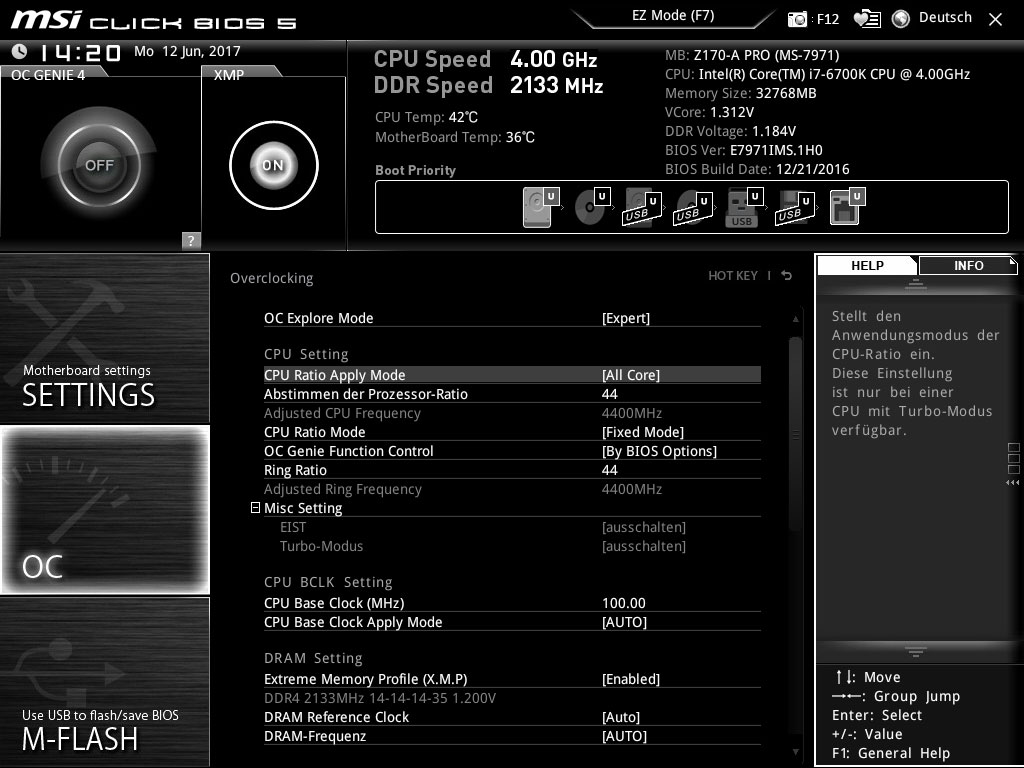
Task: Click the side panel collapse arrows icon
Action: tap(1013, 483)
